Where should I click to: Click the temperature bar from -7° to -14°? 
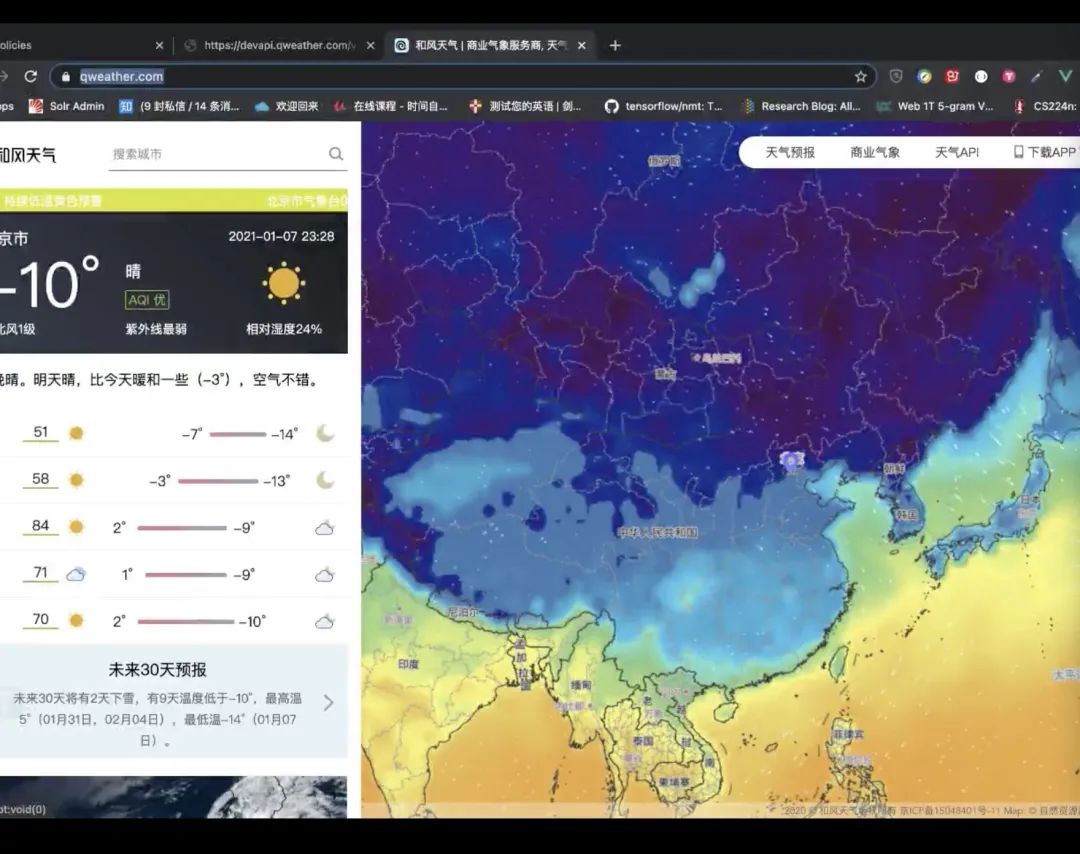click(238, 435)
